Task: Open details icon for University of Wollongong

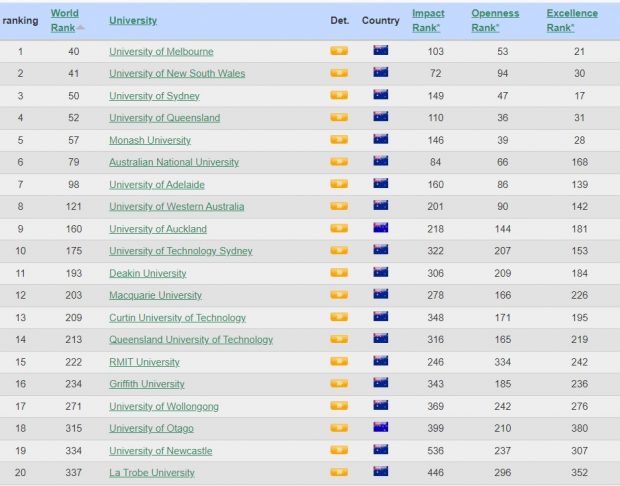Action: pos(339,406)
